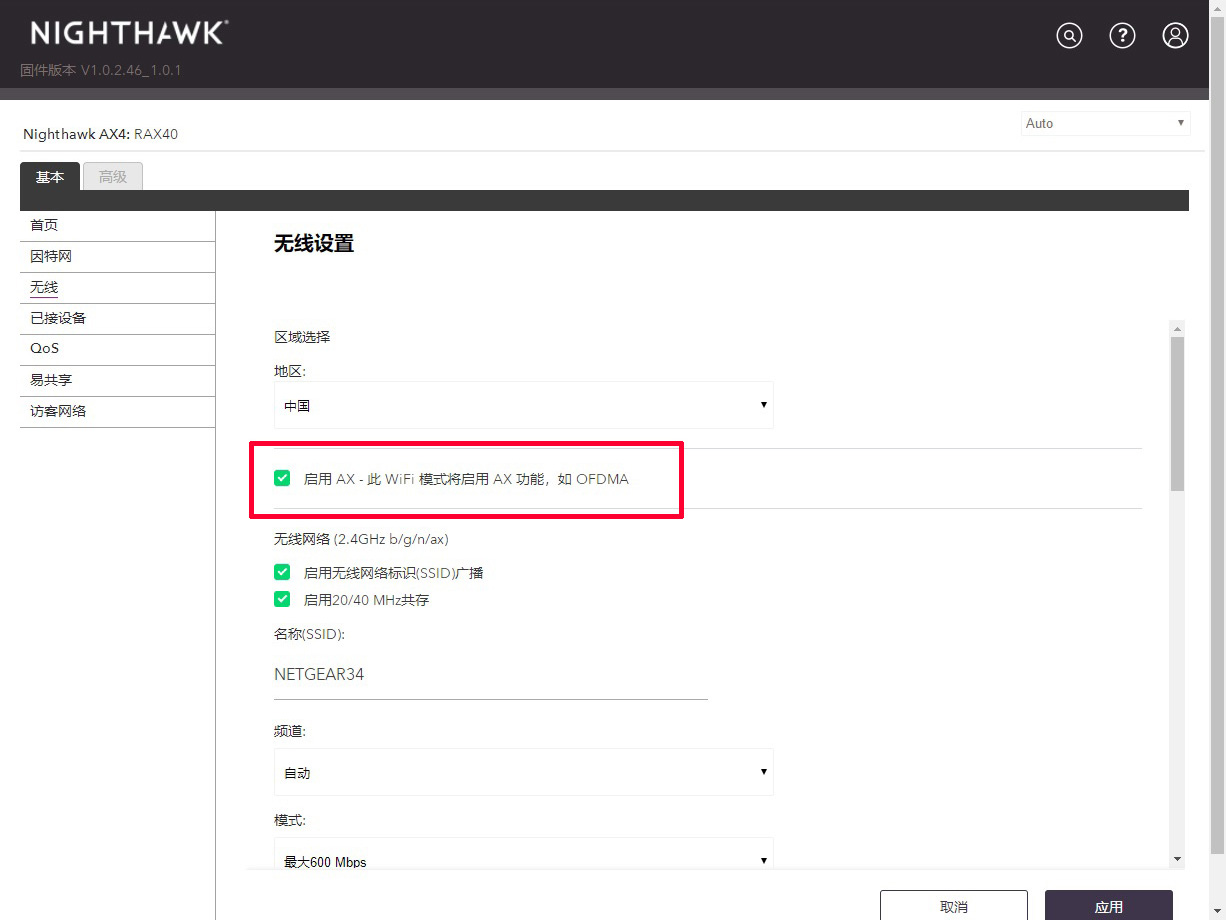Click the 无线网络 (2.4GHz b/g/n/ax) label
The width and height of the screenshot is (1226, 920).
pos(361,539)
